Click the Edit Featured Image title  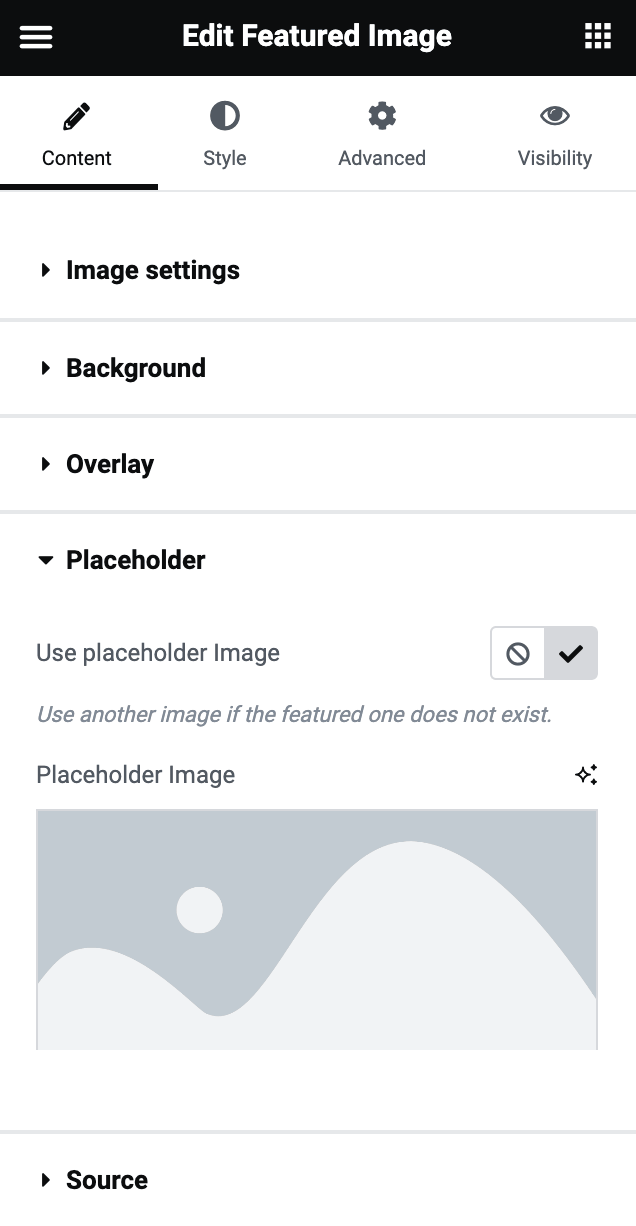(x=317, y=37)
